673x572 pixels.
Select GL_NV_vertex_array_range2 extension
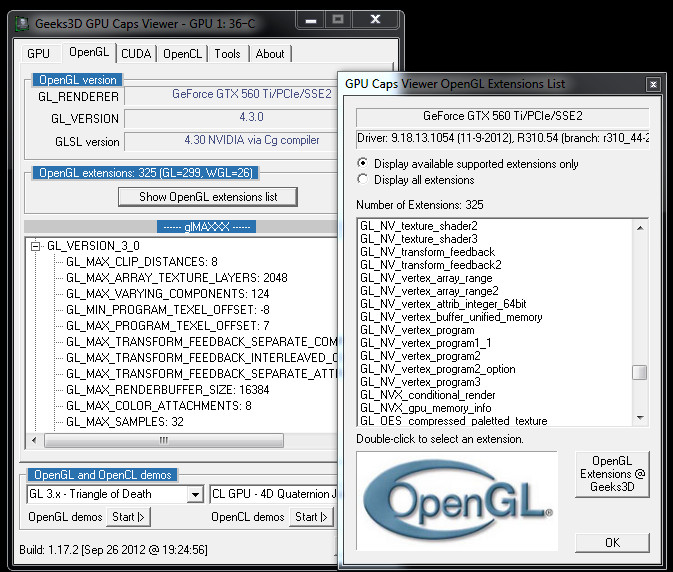429,291
